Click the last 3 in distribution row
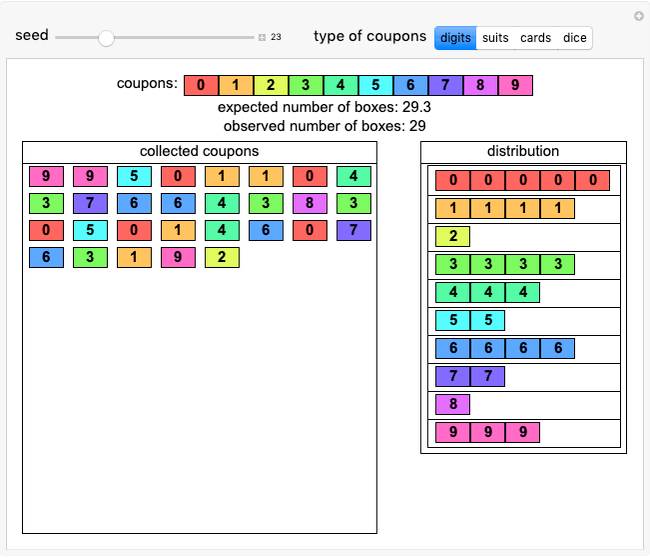650x558 pixels. (x=558, y=264)
